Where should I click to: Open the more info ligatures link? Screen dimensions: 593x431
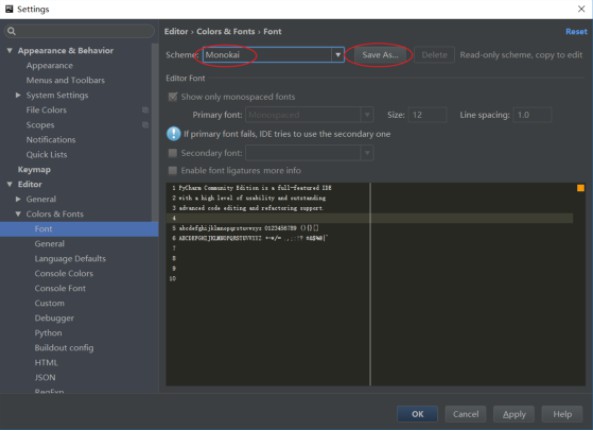tap(282, 171)
